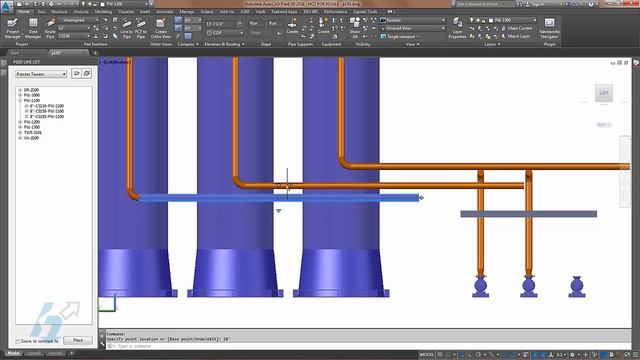Image resolution: width=640 pixels, height=360 pixels.
Task: Launch the Line to Pipe tool
Action: 127,28
